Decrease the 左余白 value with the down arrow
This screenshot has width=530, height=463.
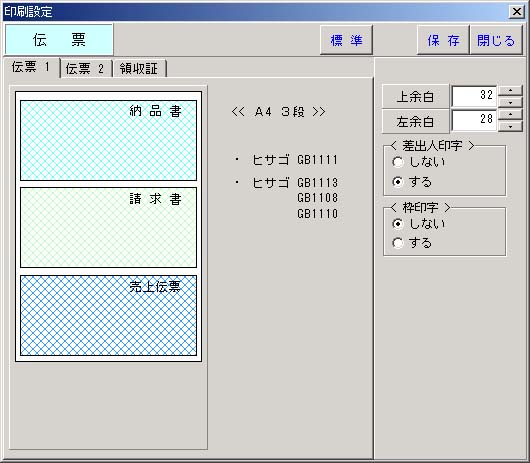coord(510,126)
